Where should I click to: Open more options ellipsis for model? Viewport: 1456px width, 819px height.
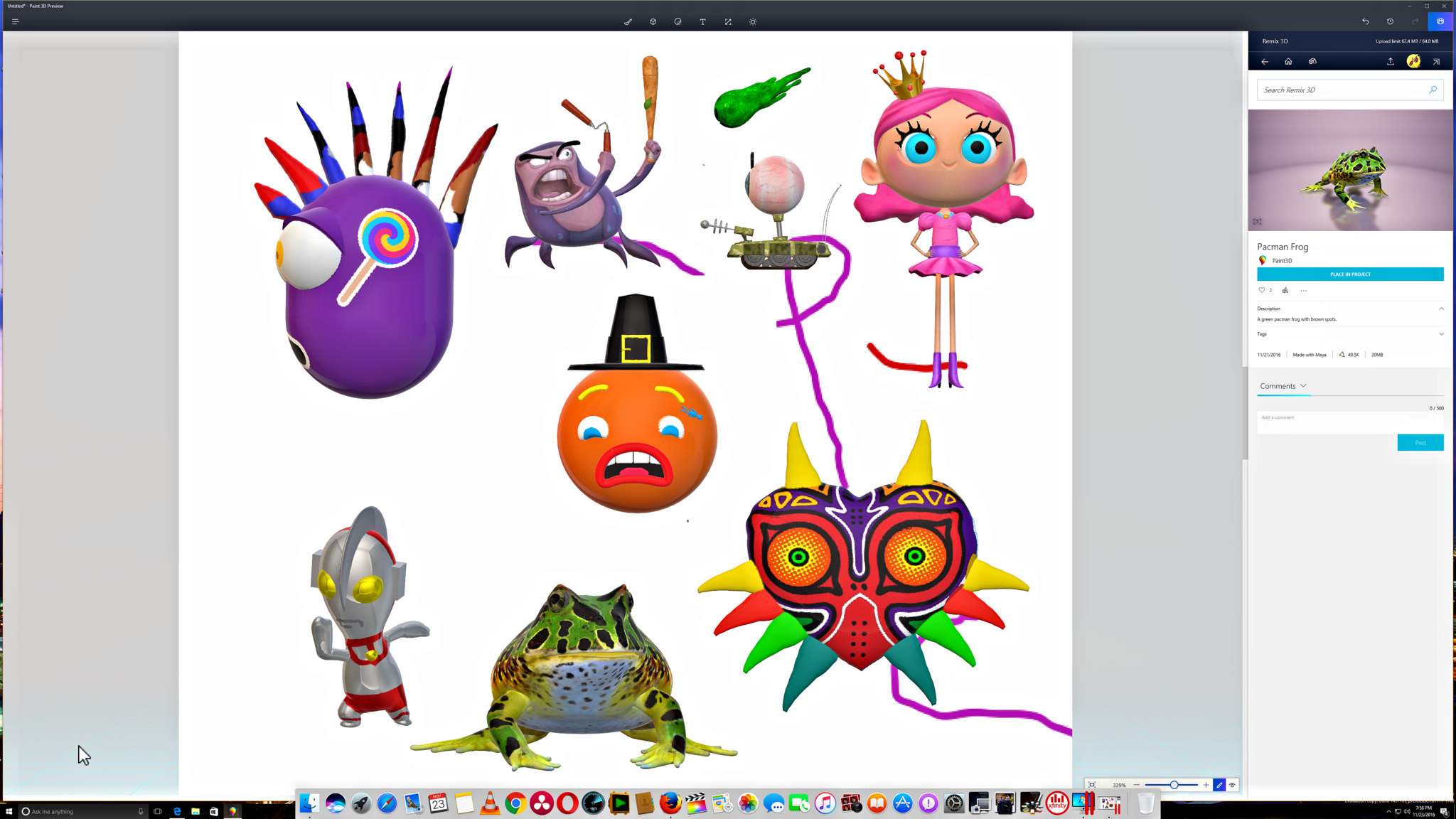coord(1303,290)
